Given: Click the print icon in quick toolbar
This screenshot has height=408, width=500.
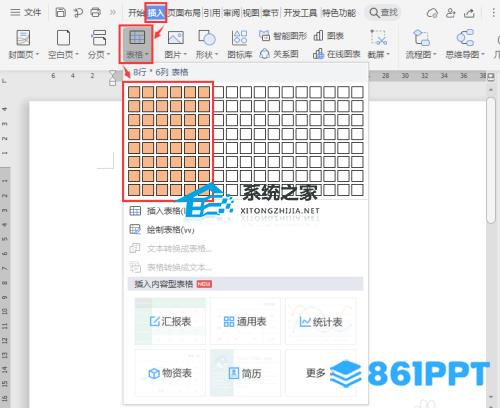Looking at the screenshot, I should point(96,13).
